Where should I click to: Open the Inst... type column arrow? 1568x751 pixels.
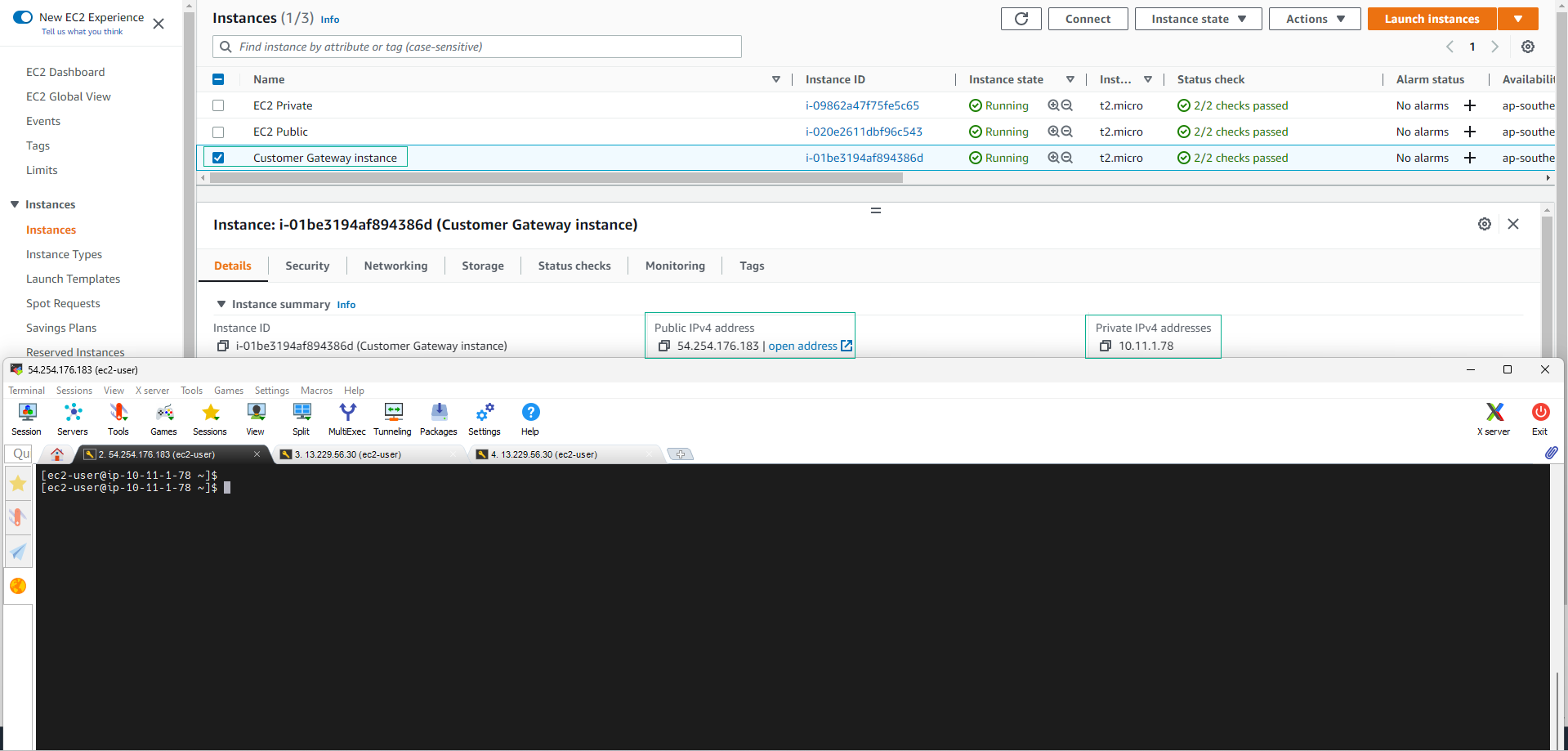pyautogui.click(x=1148, y=79)
